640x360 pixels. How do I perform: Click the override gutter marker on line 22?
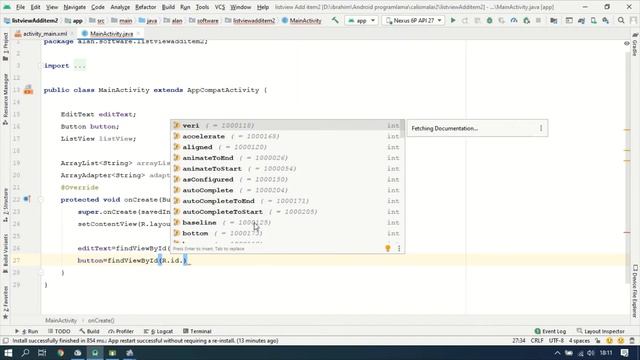click(x=27, y=199)
